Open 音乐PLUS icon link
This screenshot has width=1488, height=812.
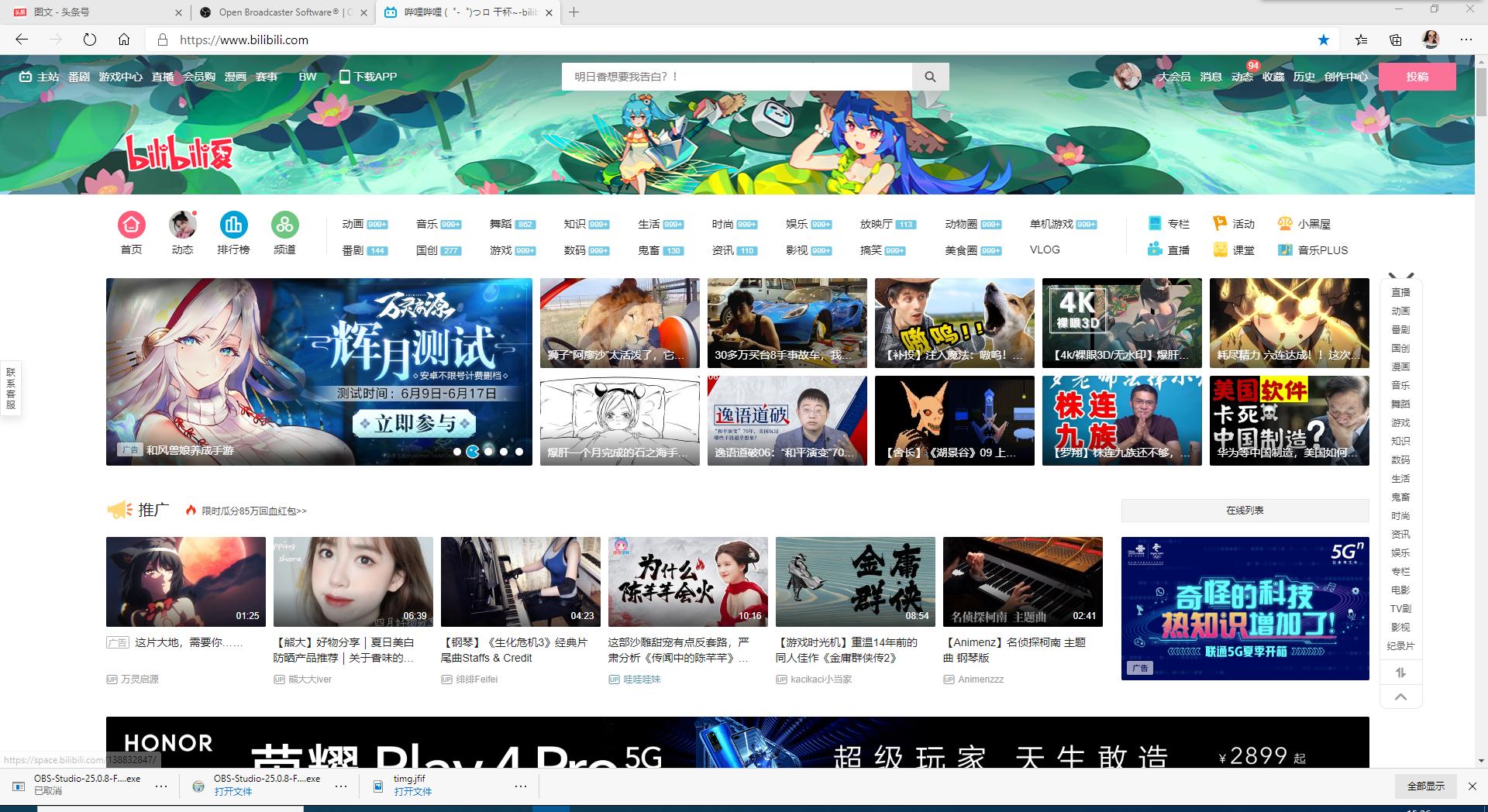point(1313,249)
